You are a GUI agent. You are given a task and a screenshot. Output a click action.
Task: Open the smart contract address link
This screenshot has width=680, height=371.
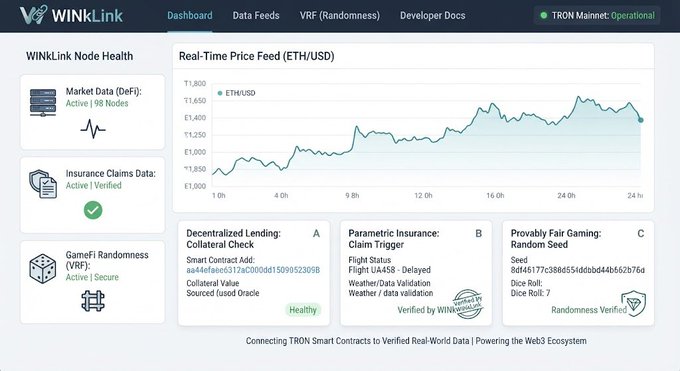point(253,270)
